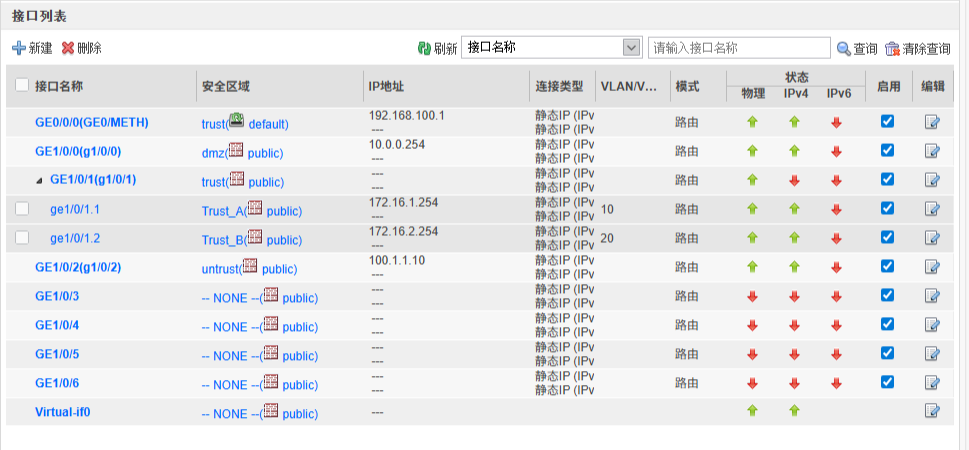
Task: Open the 接口名称 filter dropdown
Action: [x=630, y=48]
